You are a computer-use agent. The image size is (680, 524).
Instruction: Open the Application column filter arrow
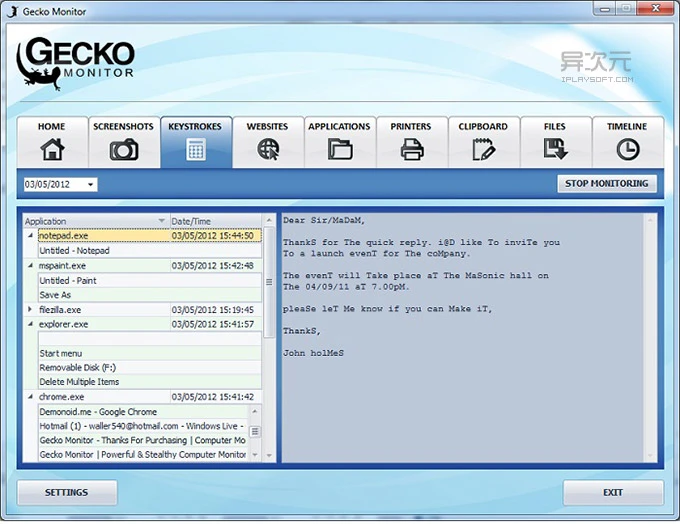coord(161,221)
